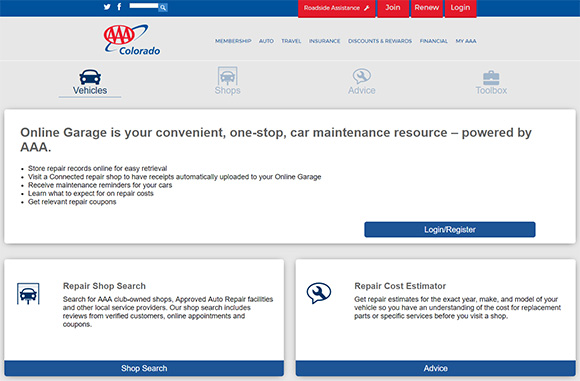Click the Repair Shop Search garage icon
This screenshot has width=580, height=381.
(x=28, y=294)
